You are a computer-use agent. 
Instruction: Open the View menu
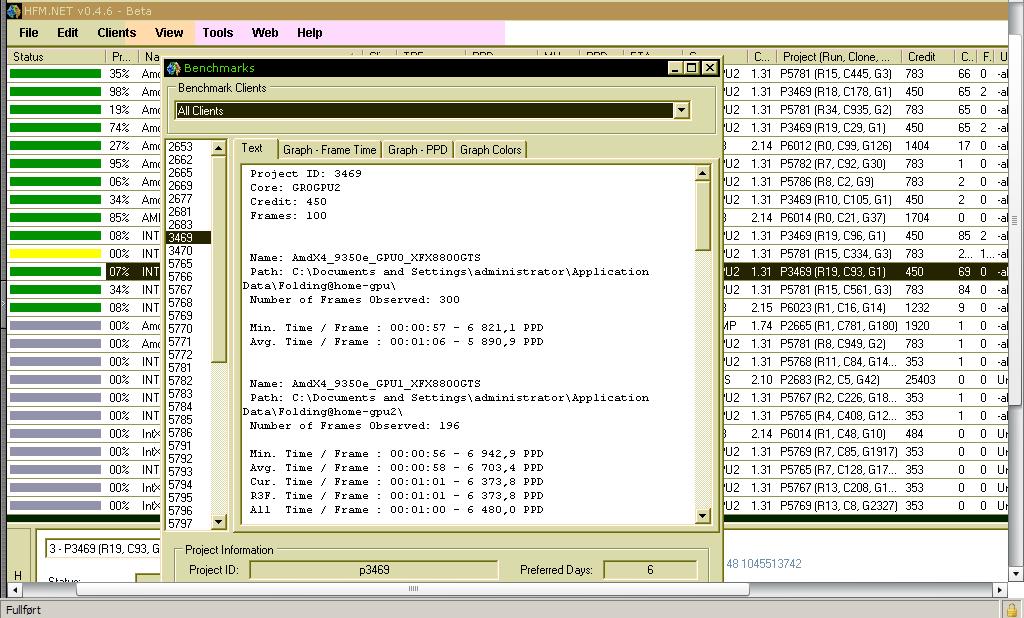(168, 33)
